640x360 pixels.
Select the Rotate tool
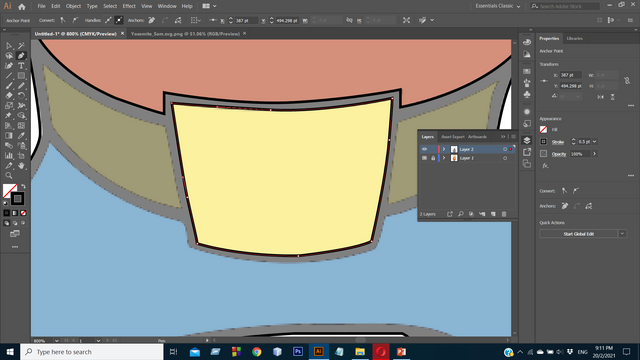coord(21,96)
